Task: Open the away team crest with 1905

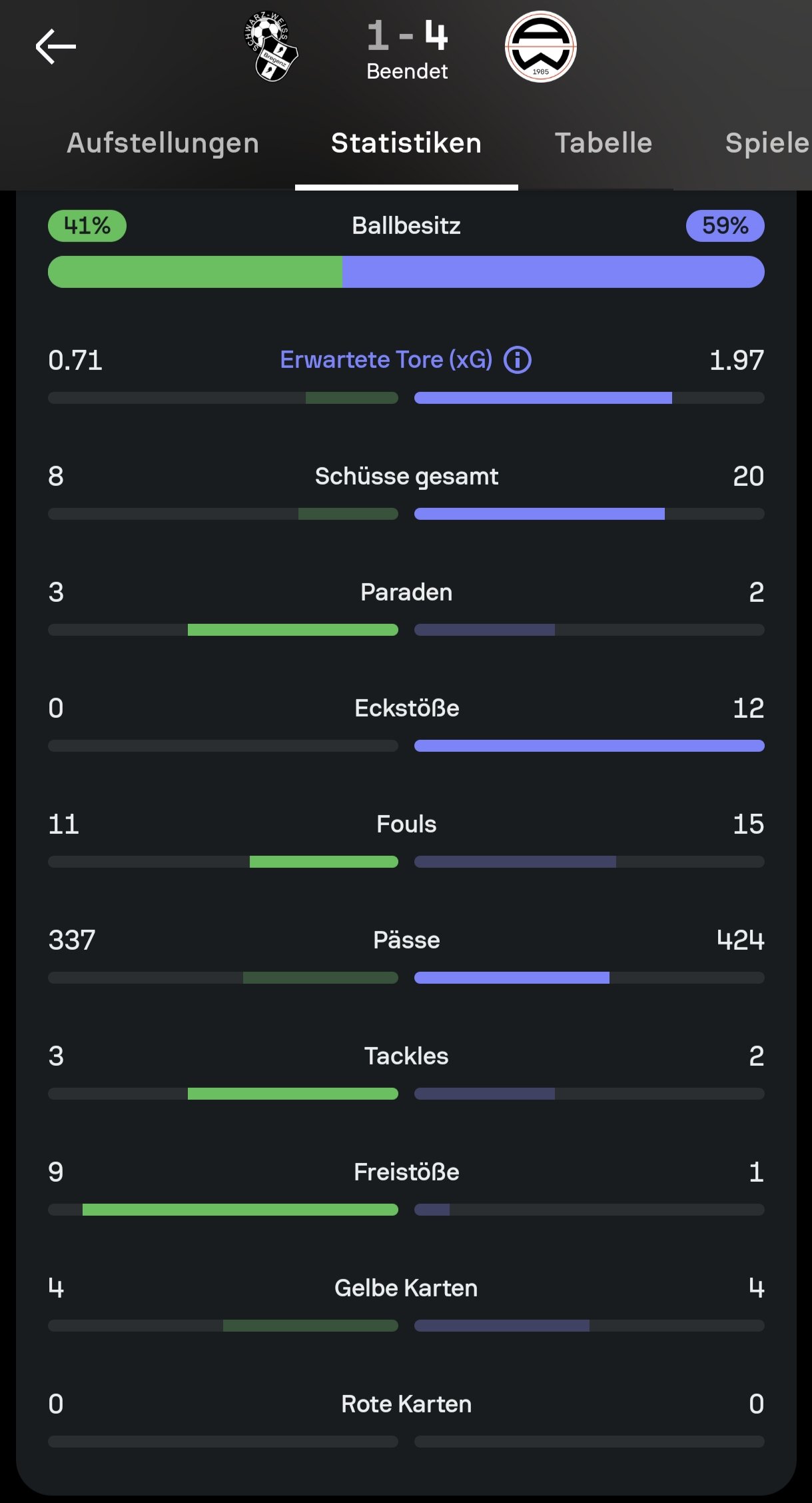Action: click(x=540, y=47)
